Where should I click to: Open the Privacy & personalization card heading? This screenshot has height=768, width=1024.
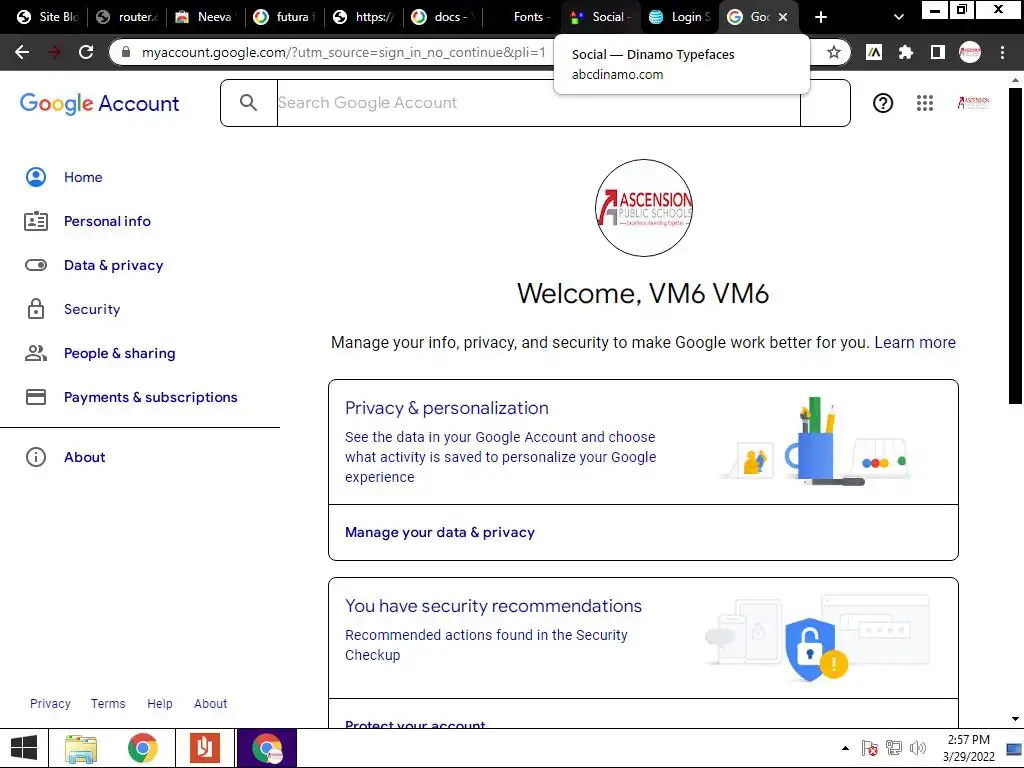pyautogui.click(x=447, y=408)
